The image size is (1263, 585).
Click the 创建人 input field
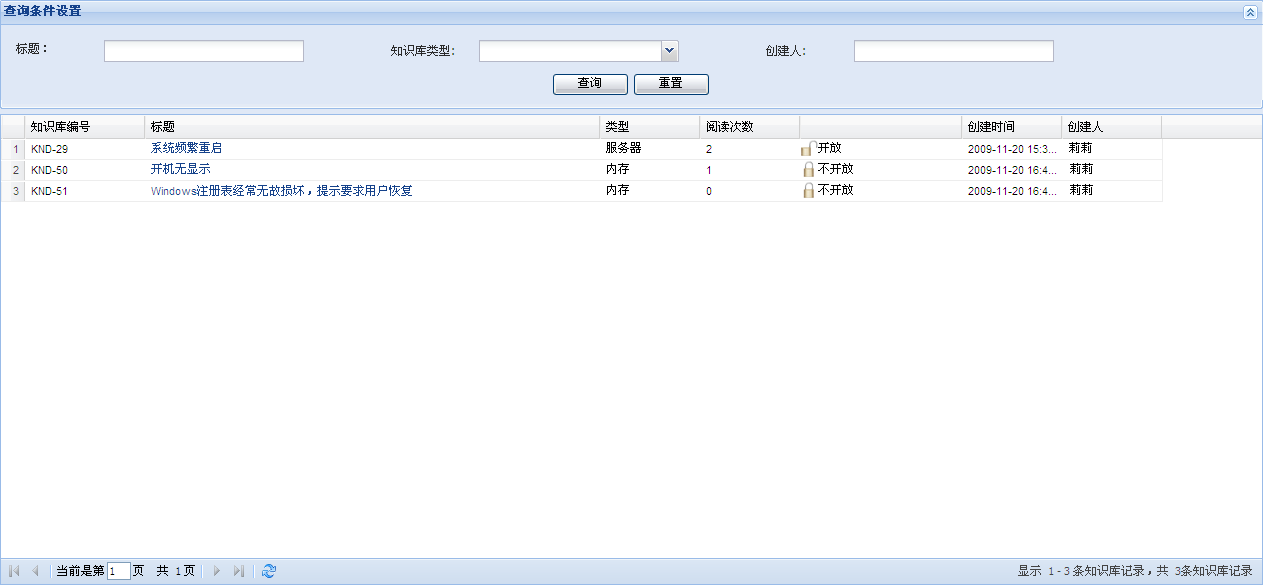[953, 51]
